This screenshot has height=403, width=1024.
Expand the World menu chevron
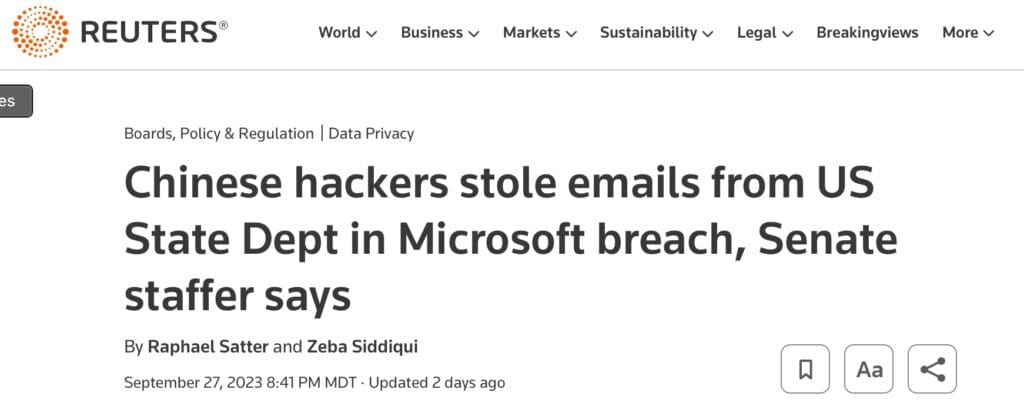372,33
